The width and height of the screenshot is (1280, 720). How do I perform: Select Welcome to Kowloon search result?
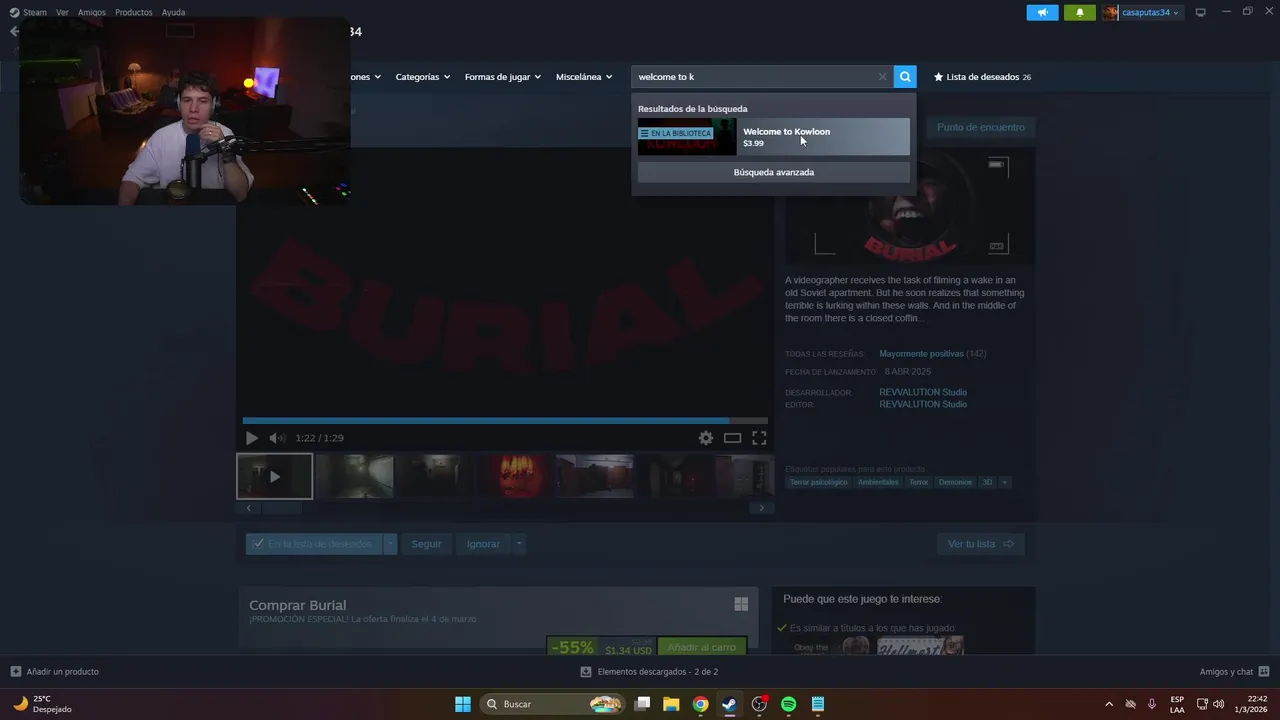tap(774, 137)
